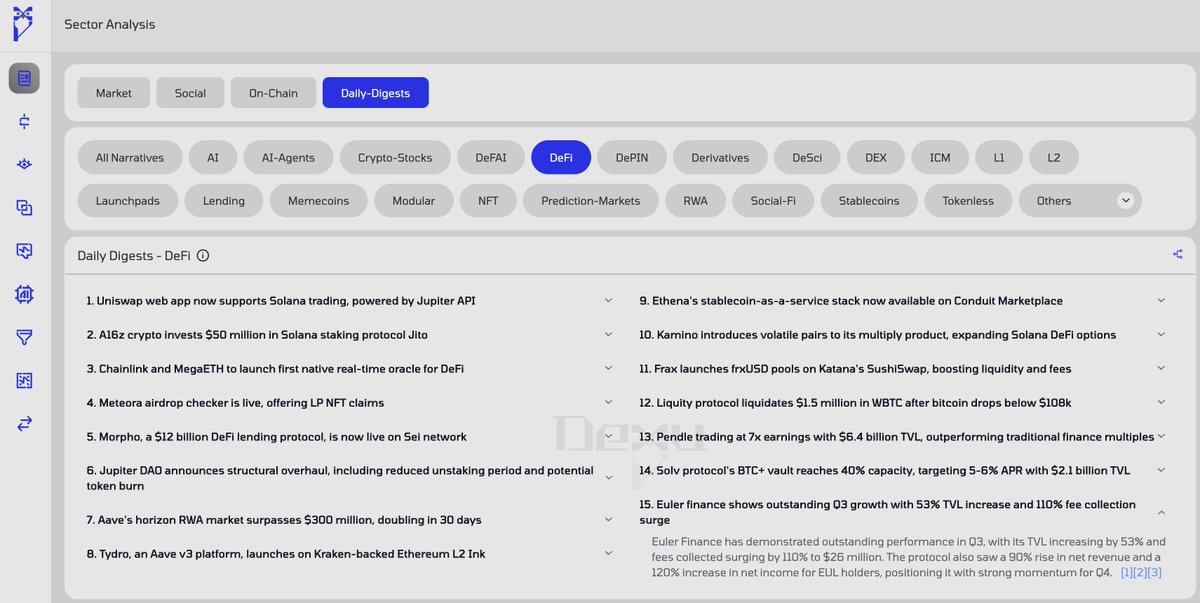The width and height of the screenshot is (1200, 603).
Task: Select the DeFAI narrative filter
Action: click(491, 158)
